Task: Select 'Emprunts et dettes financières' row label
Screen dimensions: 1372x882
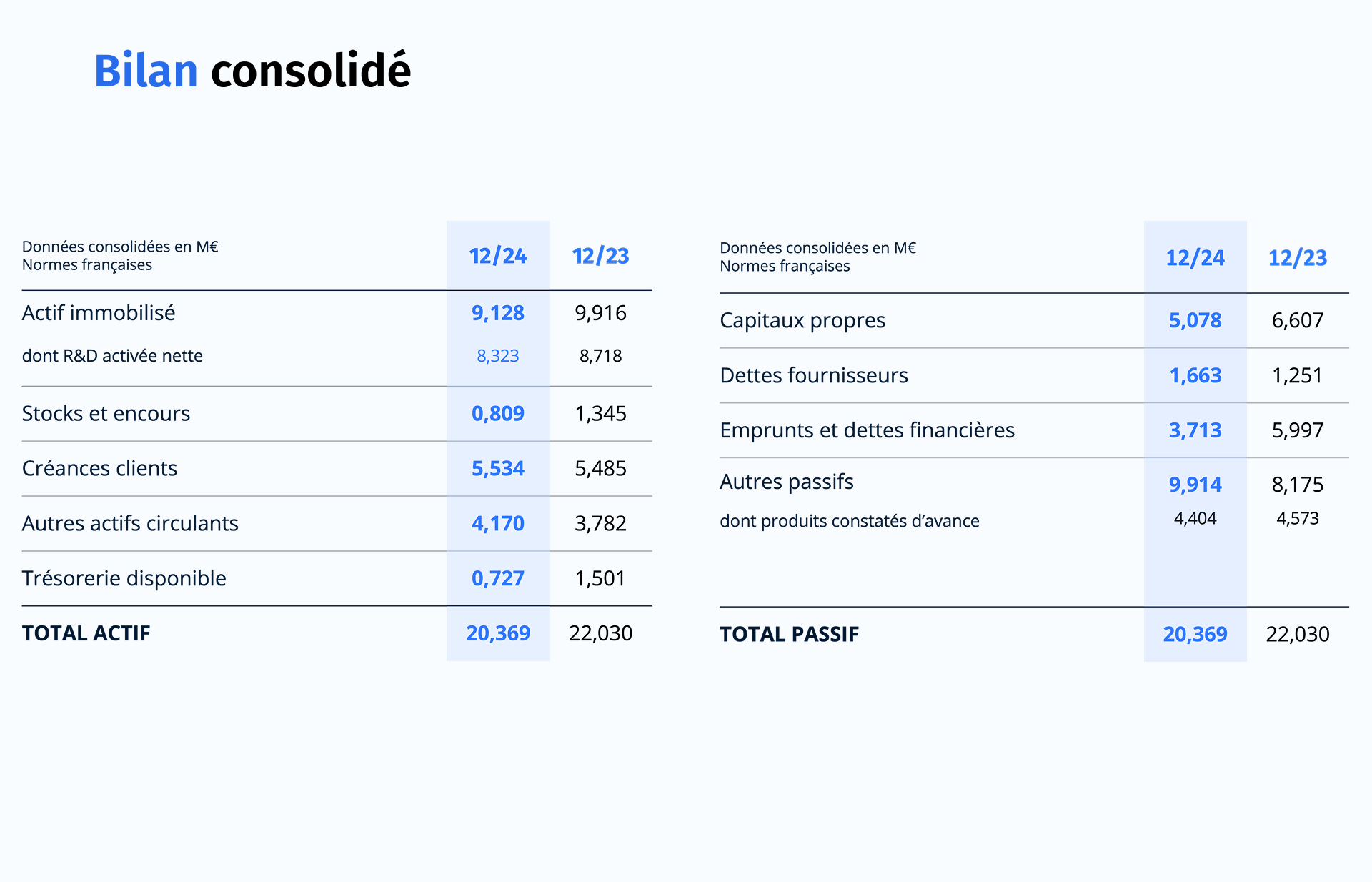Action: [867, 430]
